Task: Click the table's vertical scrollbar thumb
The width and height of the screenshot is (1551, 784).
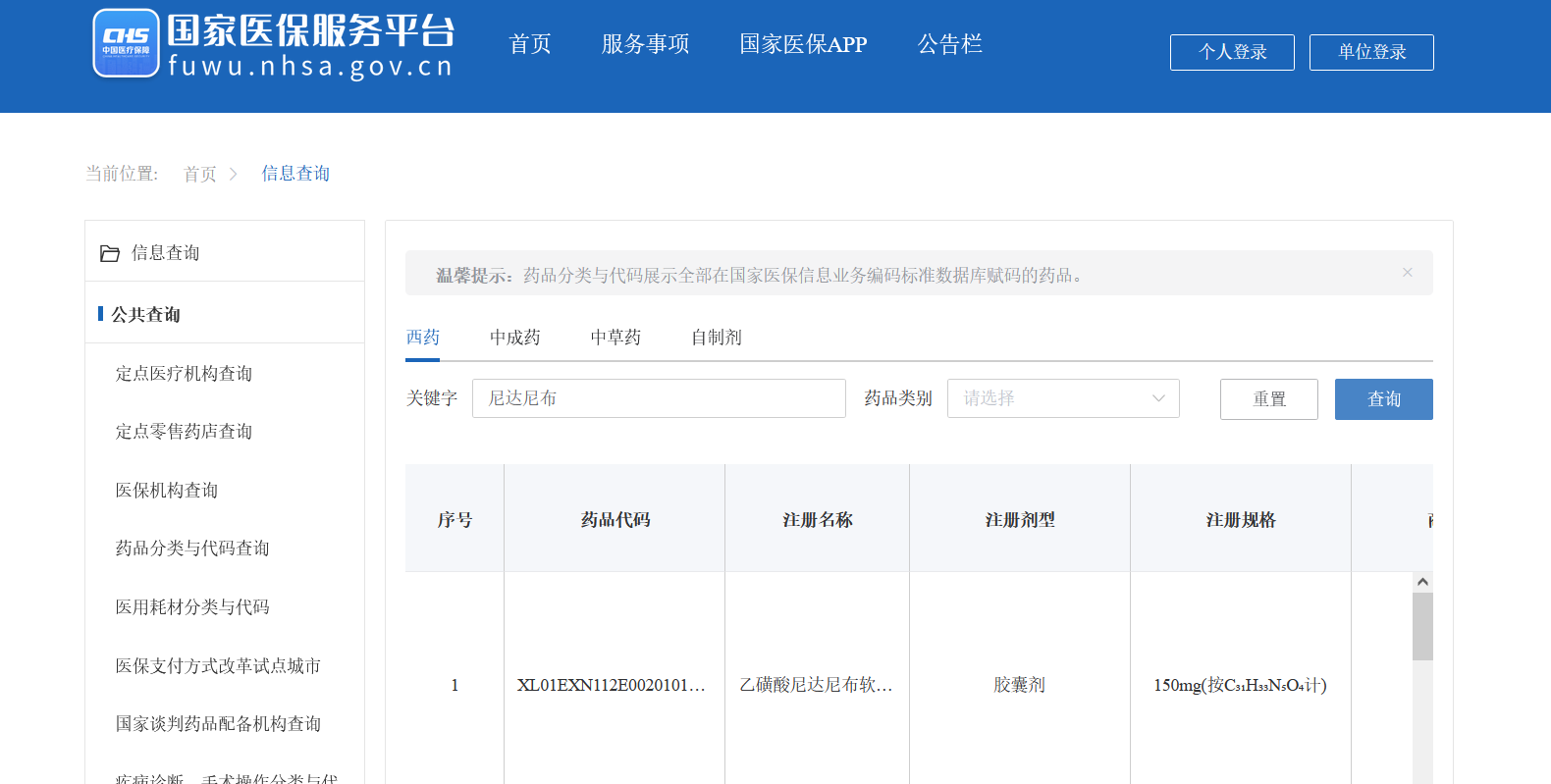Action: point(1422,626)
